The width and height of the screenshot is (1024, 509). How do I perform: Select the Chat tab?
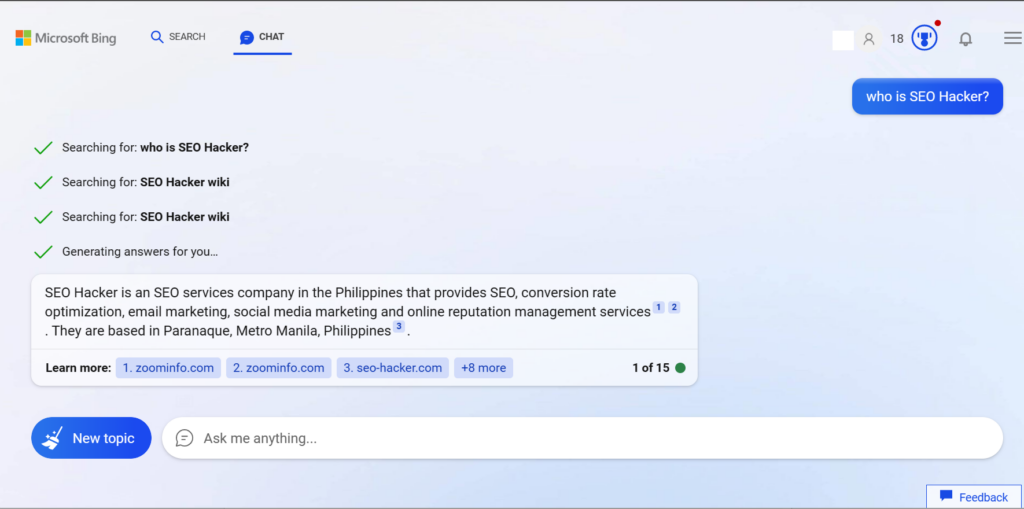coord(262,37)
